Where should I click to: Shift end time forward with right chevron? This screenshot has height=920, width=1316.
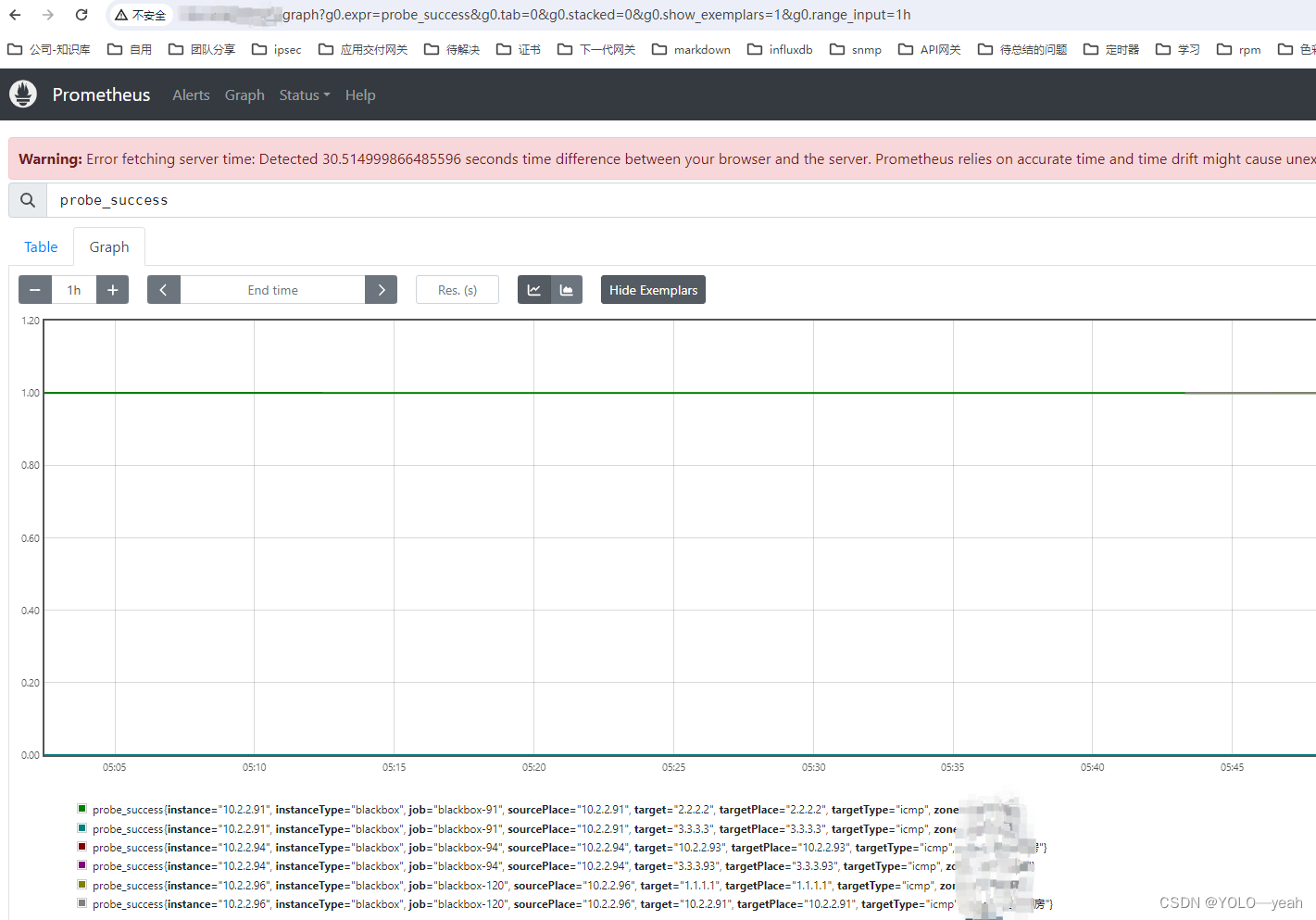381,290
